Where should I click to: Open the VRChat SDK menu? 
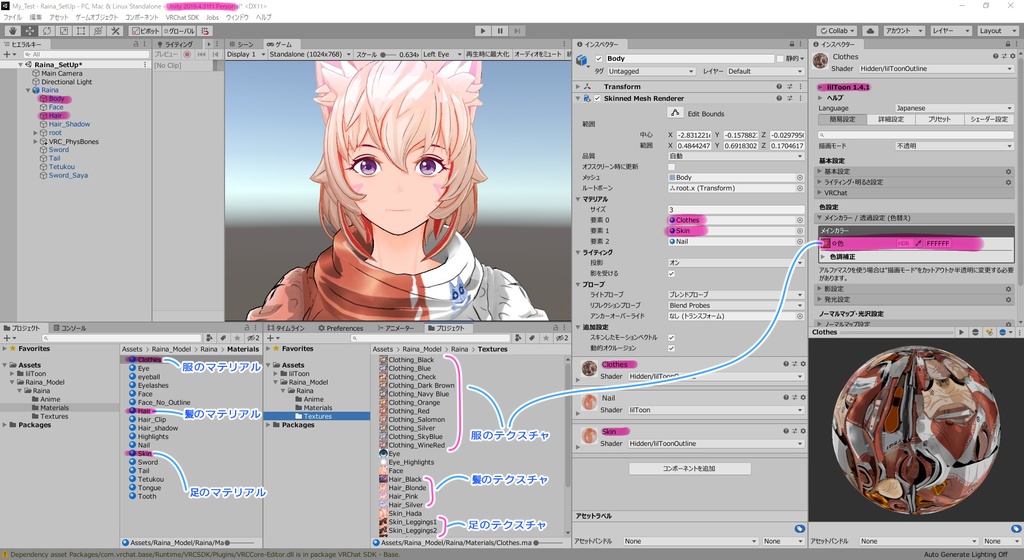[x=182, y=18]
